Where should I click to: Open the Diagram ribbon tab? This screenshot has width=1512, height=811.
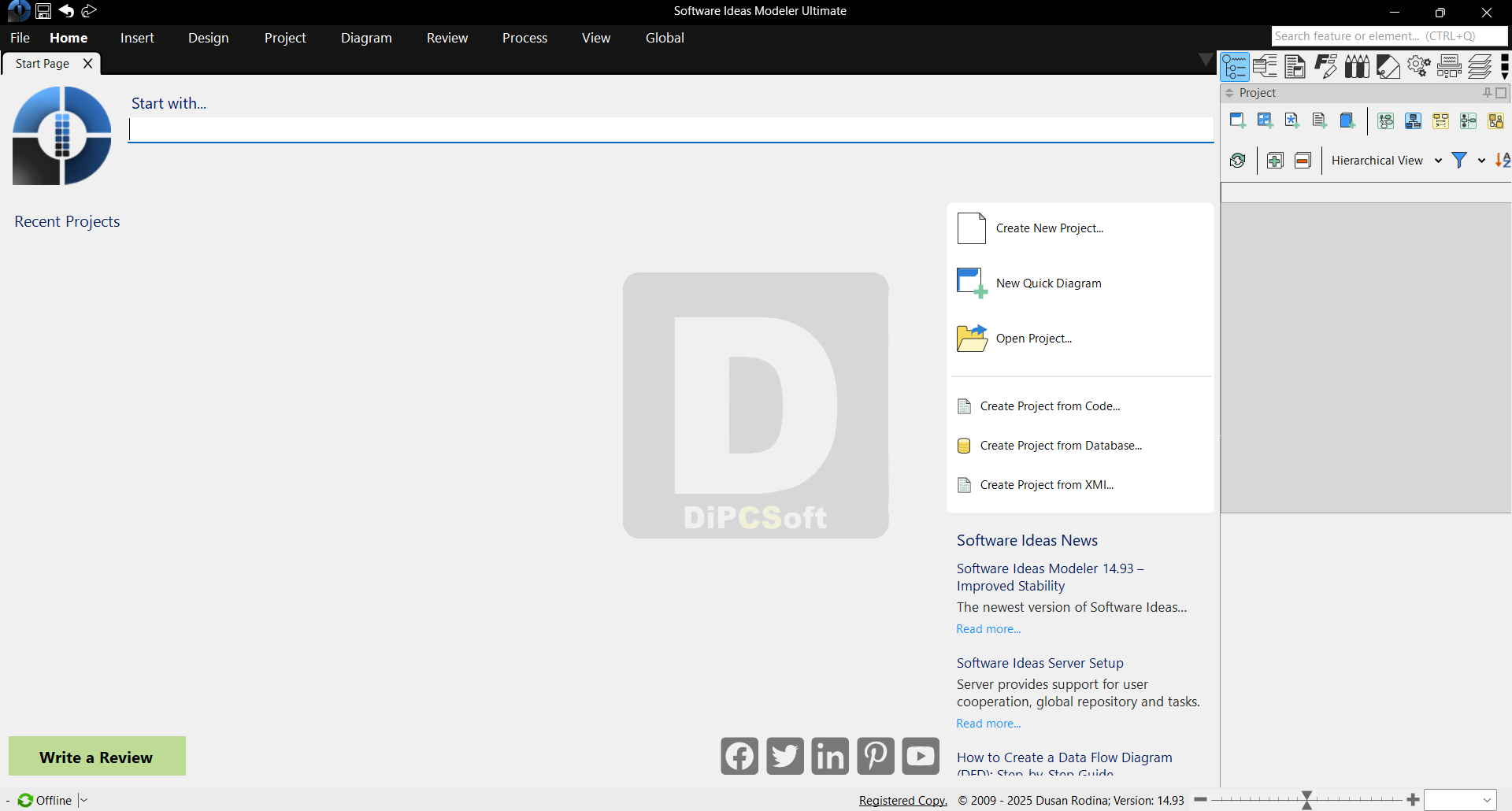pyautogui.click(x=366, y=38)
